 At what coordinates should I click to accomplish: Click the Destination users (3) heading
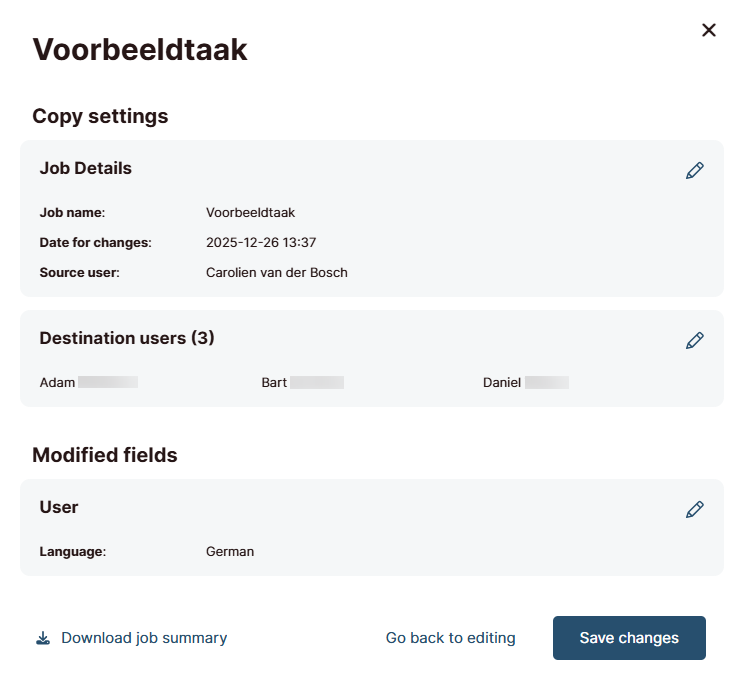click(127, 338)
